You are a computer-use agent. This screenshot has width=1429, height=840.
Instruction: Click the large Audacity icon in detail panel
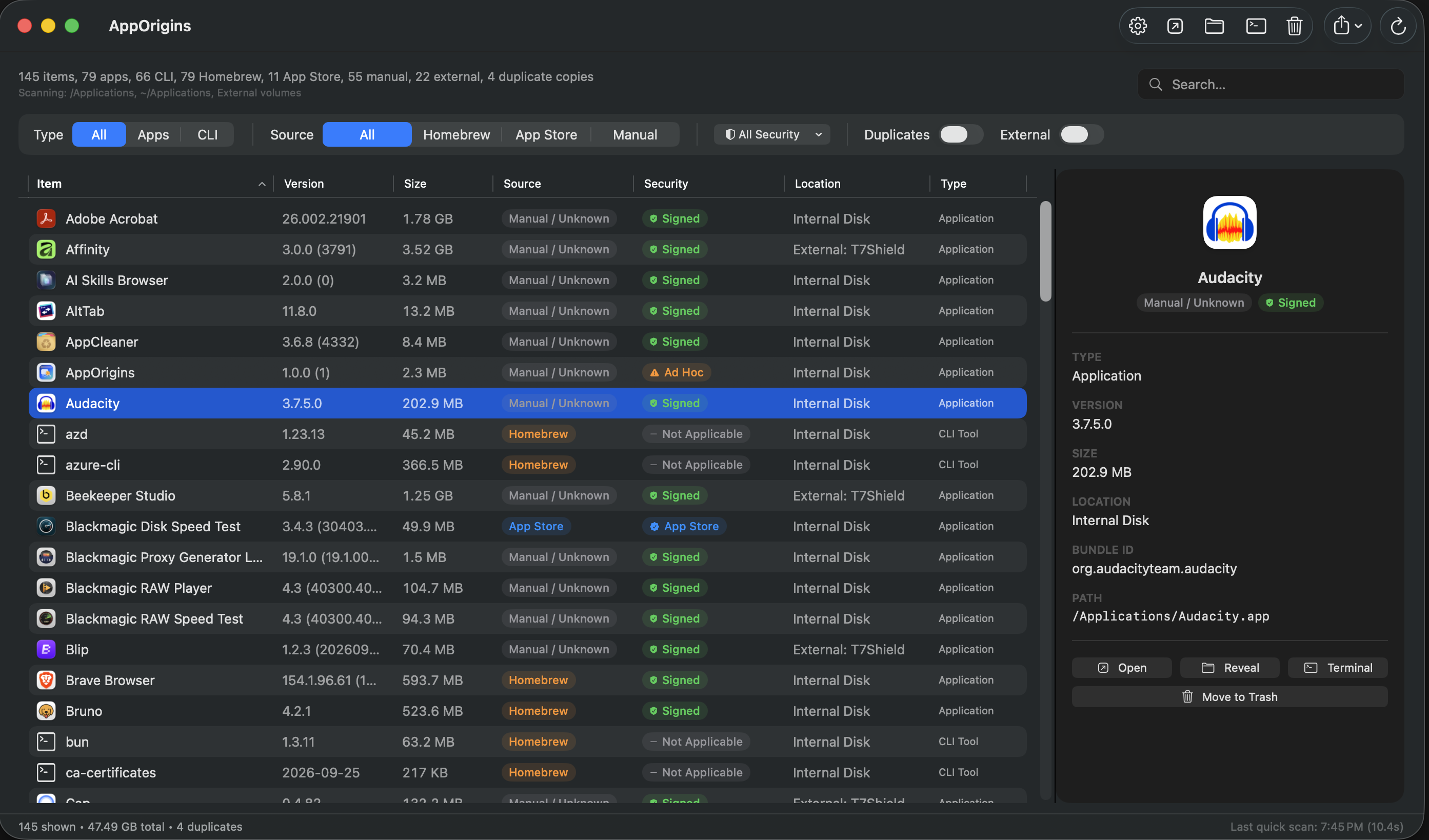[1229, 223]
